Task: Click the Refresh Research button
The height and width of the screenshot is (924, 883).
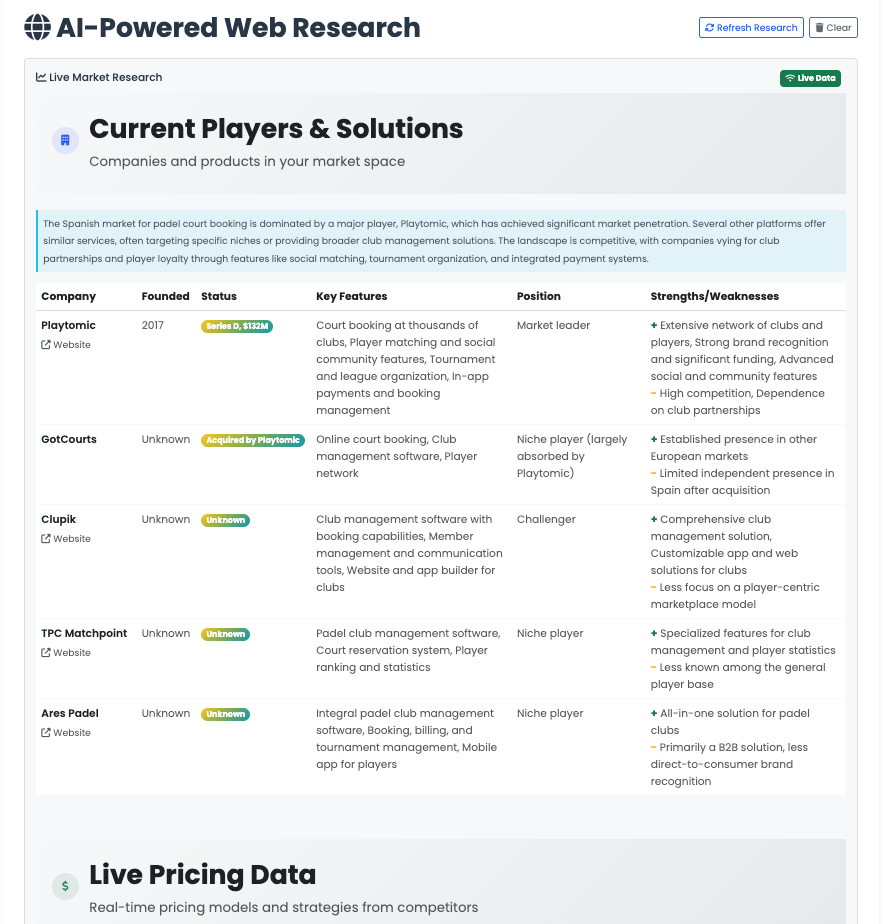Action: coord(751,27)
